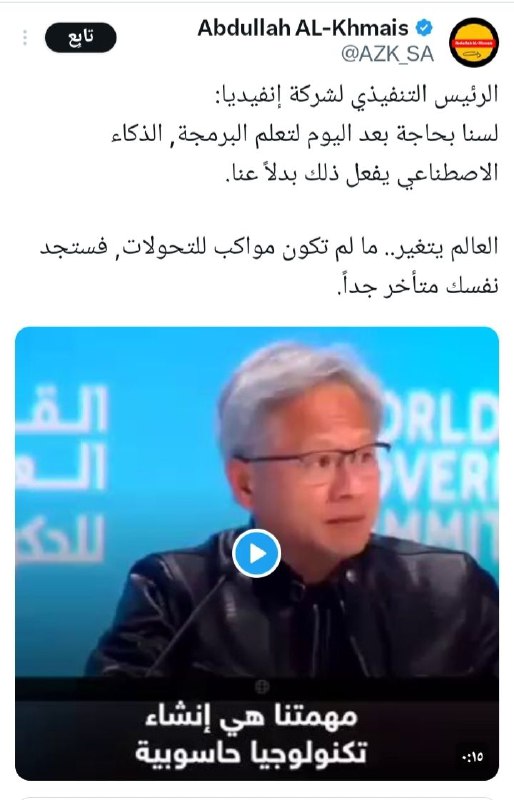
Task: Select tweet line الرئيس التنفيذي لشركة إنفيديا
Action: 356,96
